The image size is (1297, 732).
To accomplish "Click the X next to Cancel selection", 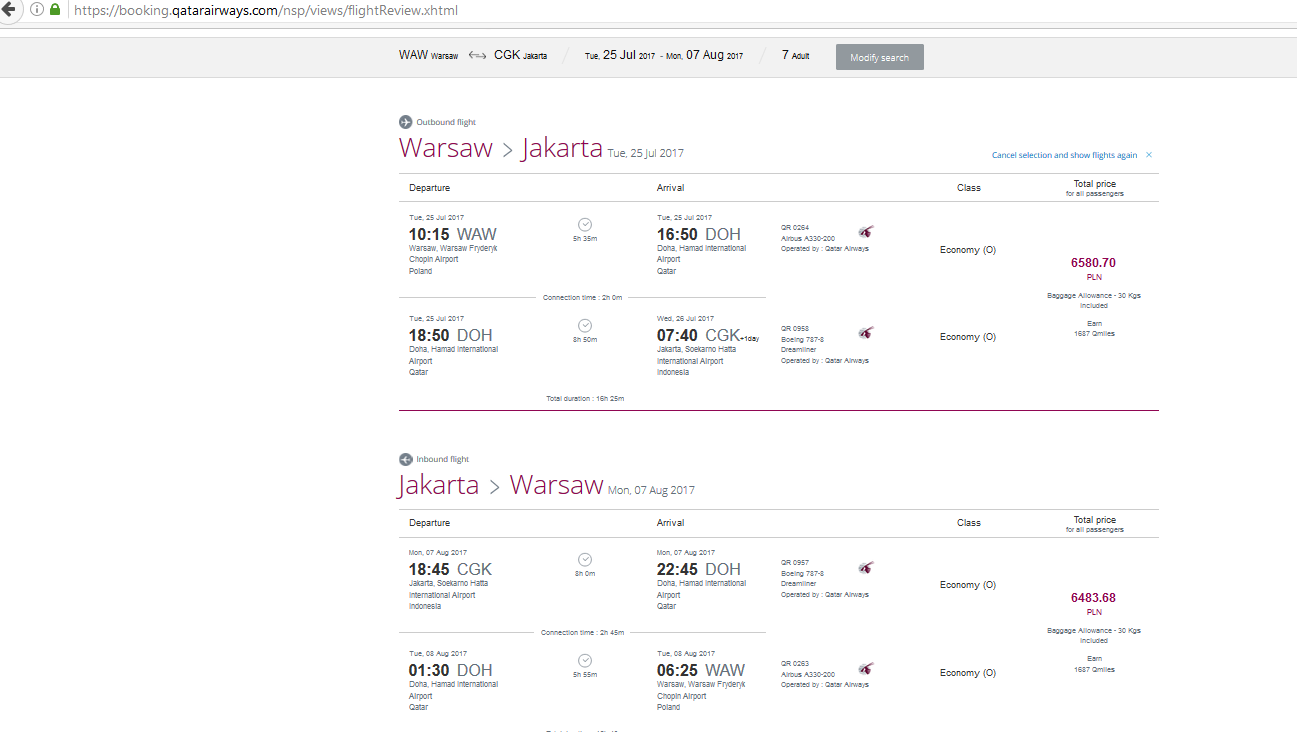I will 1149,155.
